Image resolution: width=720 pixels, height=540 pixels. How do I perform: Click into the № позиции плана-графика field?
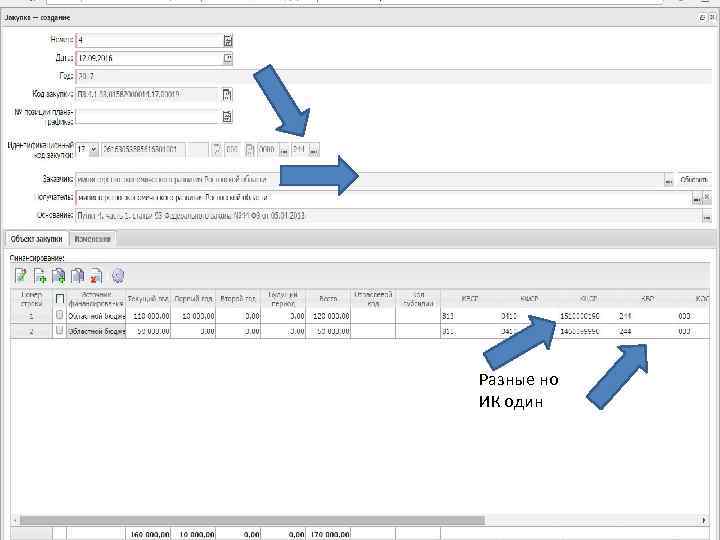[147, 116]
